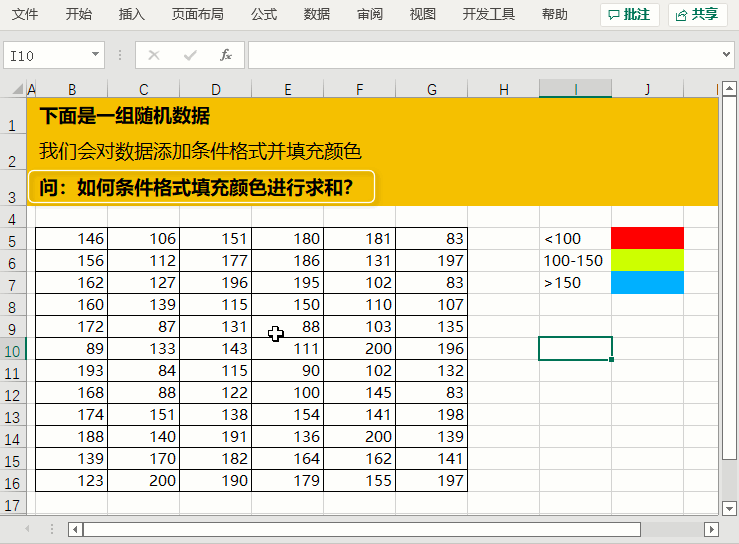Screen dimensions: 739x544
Task: Click the vertical scrollbar thumb
Action: pos(729,278)
